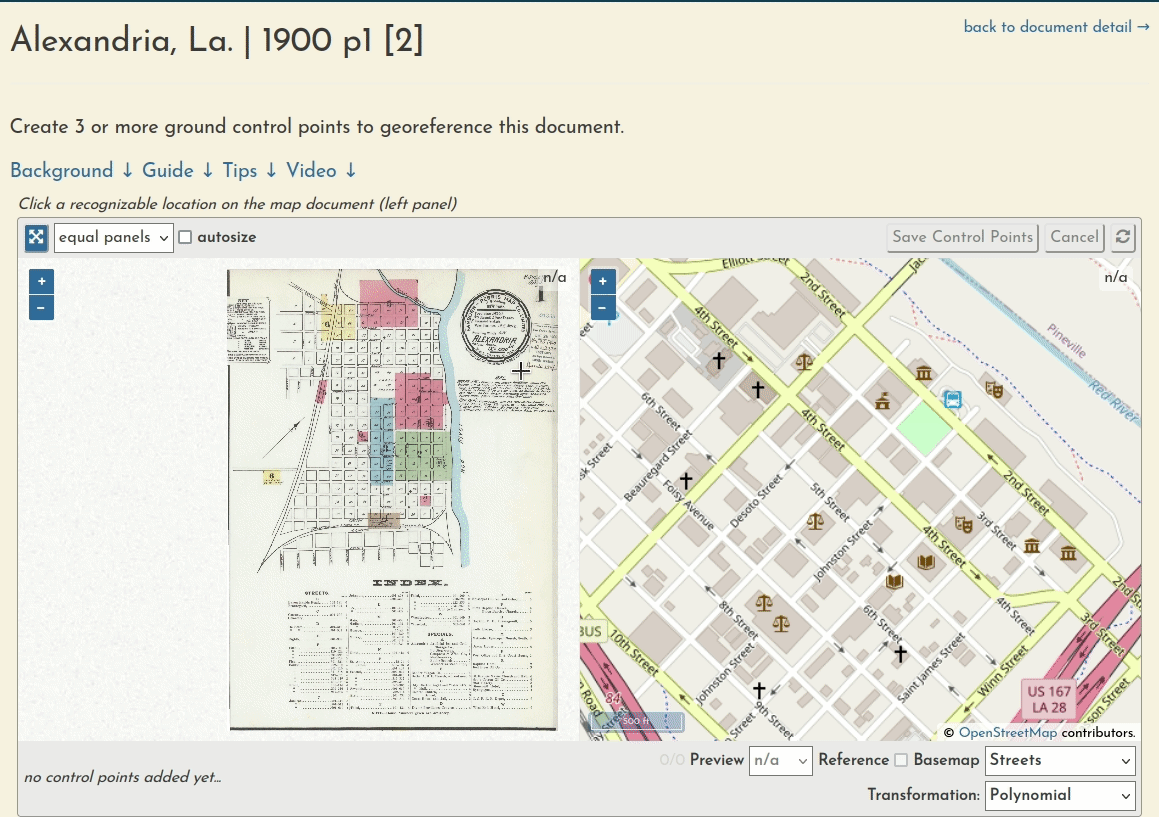Toggle the Reference basemap checkbox
This screenshot has width=1159, height=817.
901,760
